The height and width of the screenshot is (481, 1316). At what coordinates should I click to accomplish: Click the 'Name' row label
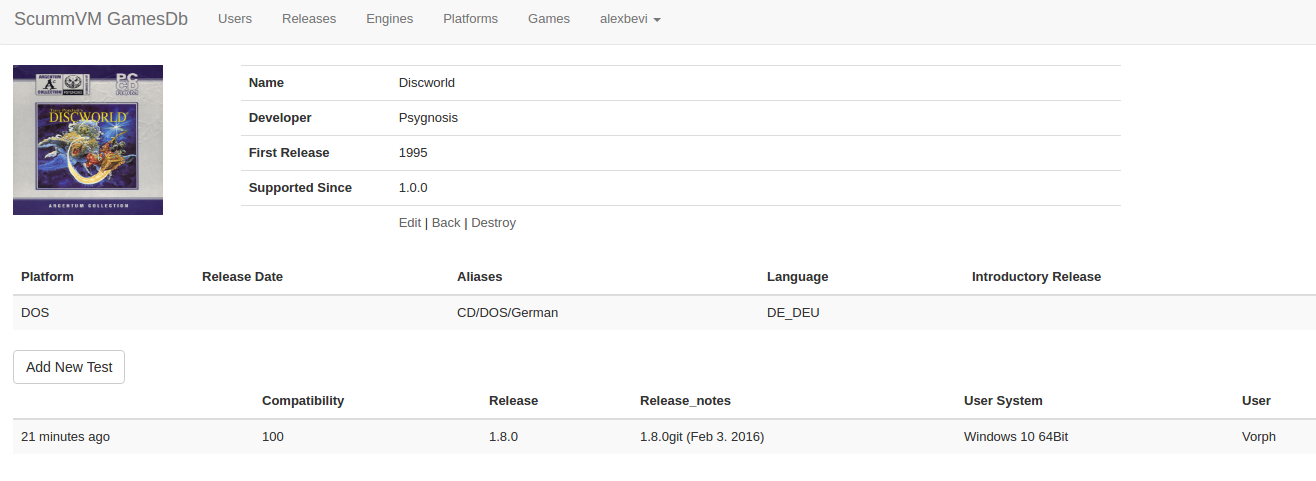(x=266, y=83)
